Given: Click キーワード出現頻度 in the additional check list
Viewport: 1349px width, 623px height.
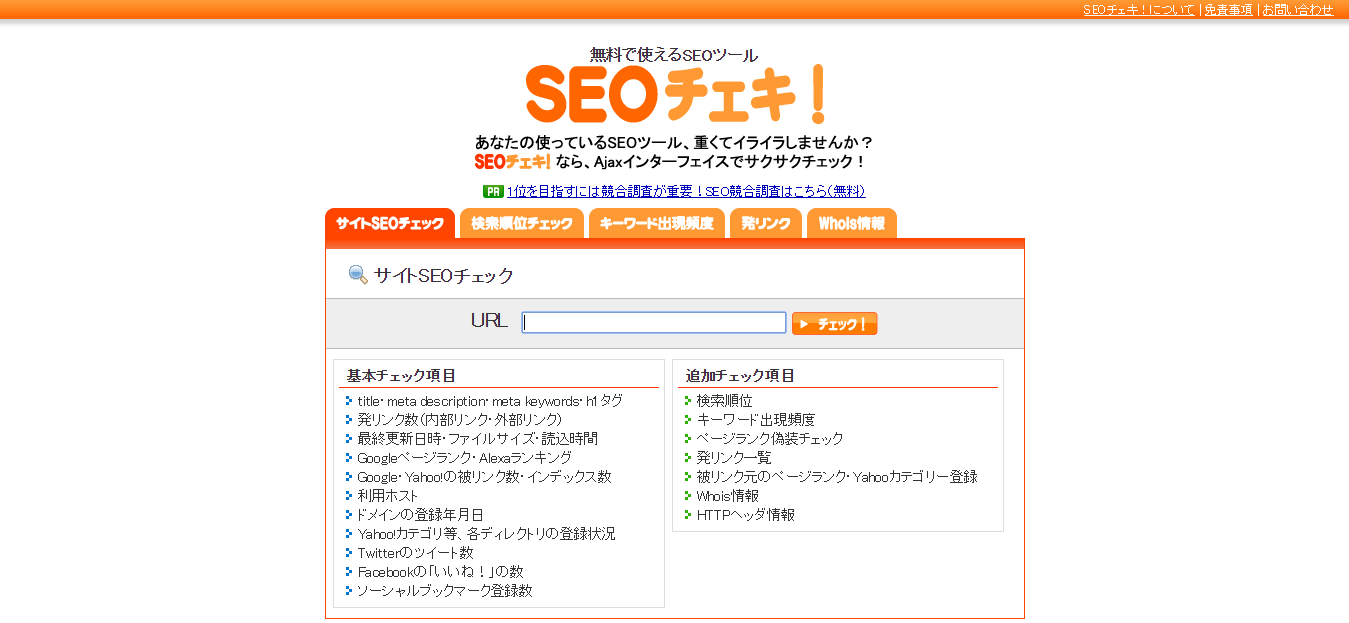Looking at the screenshot, I should coord(755,420).
